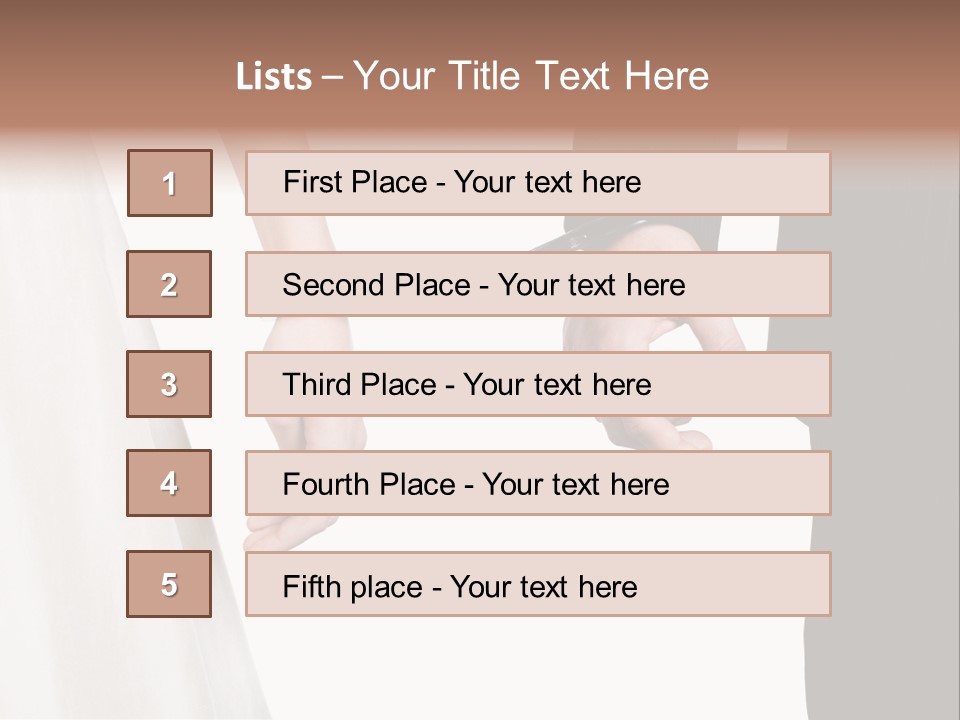Click the number 1 box
This screenshot has width=960, height=720.
pos(170,183)
